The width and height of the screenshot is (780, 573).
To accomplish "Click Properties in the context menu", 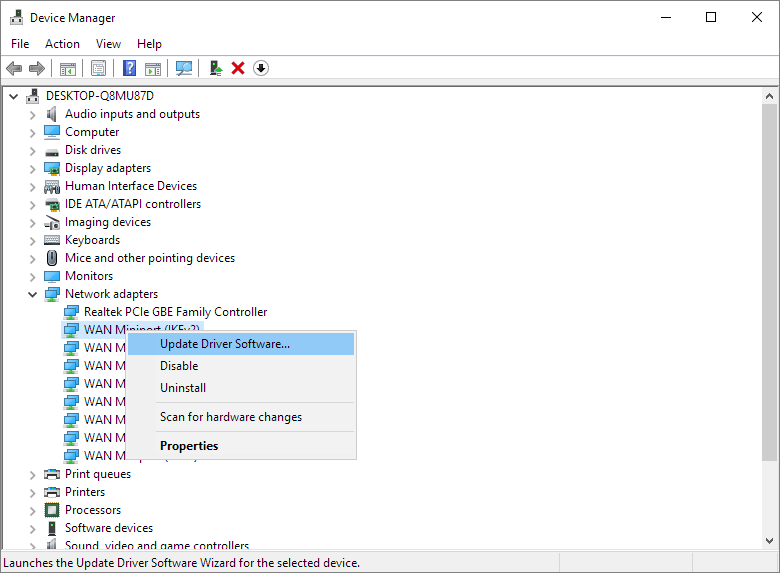I will [x=189, y=446].
